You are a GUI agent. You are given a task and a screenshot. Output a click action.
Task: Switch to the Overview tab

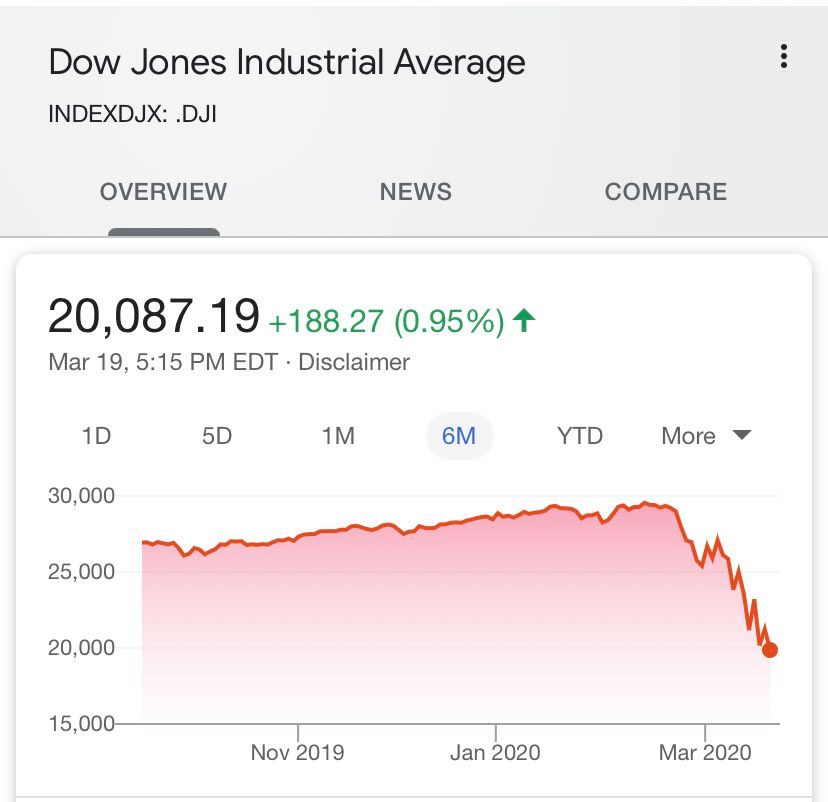pyautogui.click(x=163, y=192)
